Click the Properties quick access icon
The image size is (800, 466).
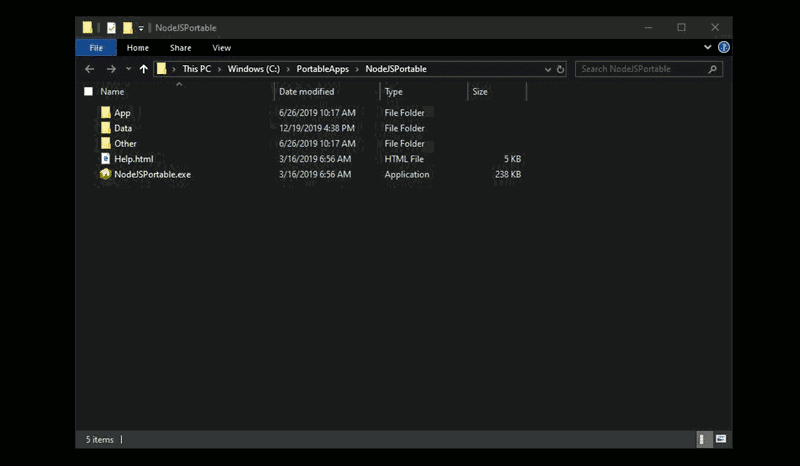coord(111,28)
